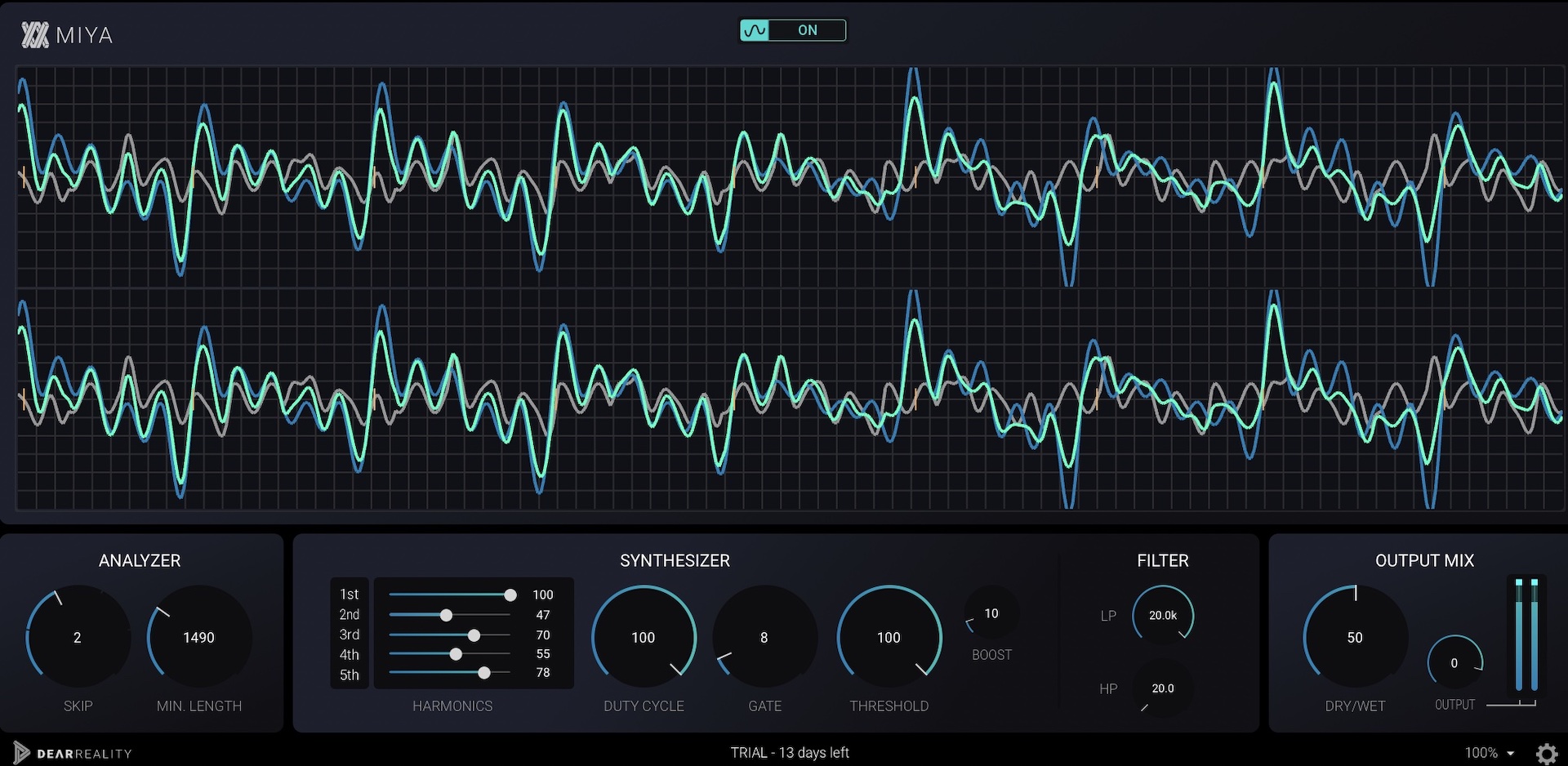This screenshot has width=1568, height=766.
Task: Open settings via the gear icon
Action: click(1546, 753)
